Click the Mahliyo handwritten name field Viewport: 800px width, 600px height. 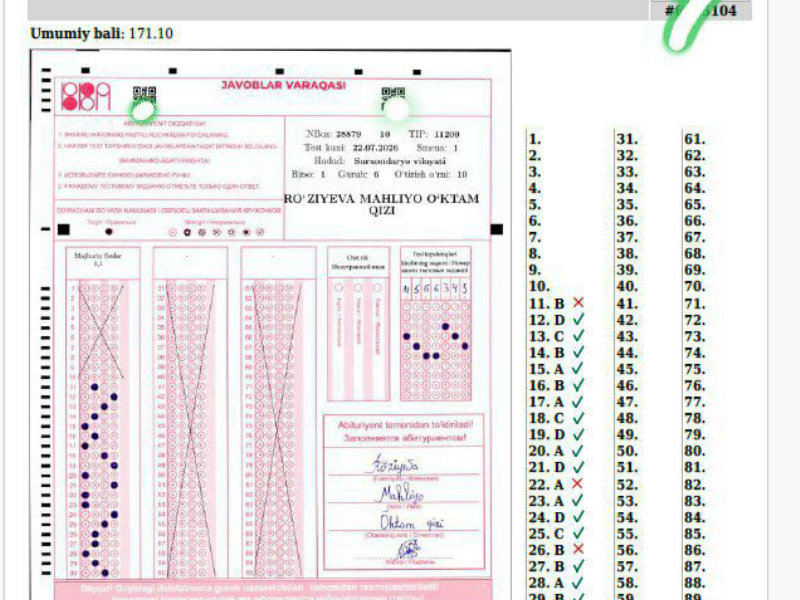[x=403, y=494]
